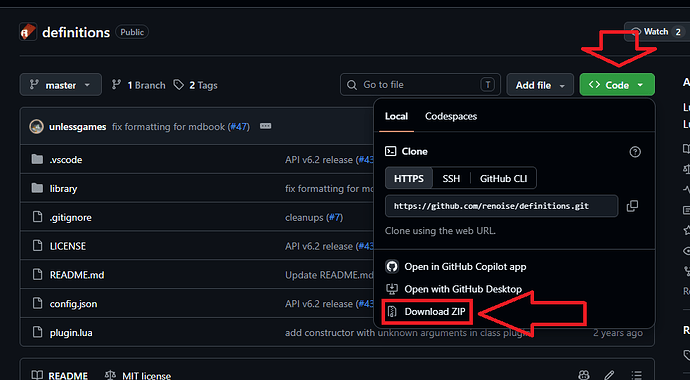Image resolution: width=690 pixels, height=380 pixels.
Task: Copy the HTTPS clone URL to clipboard
Action: [x=632, y=206]
